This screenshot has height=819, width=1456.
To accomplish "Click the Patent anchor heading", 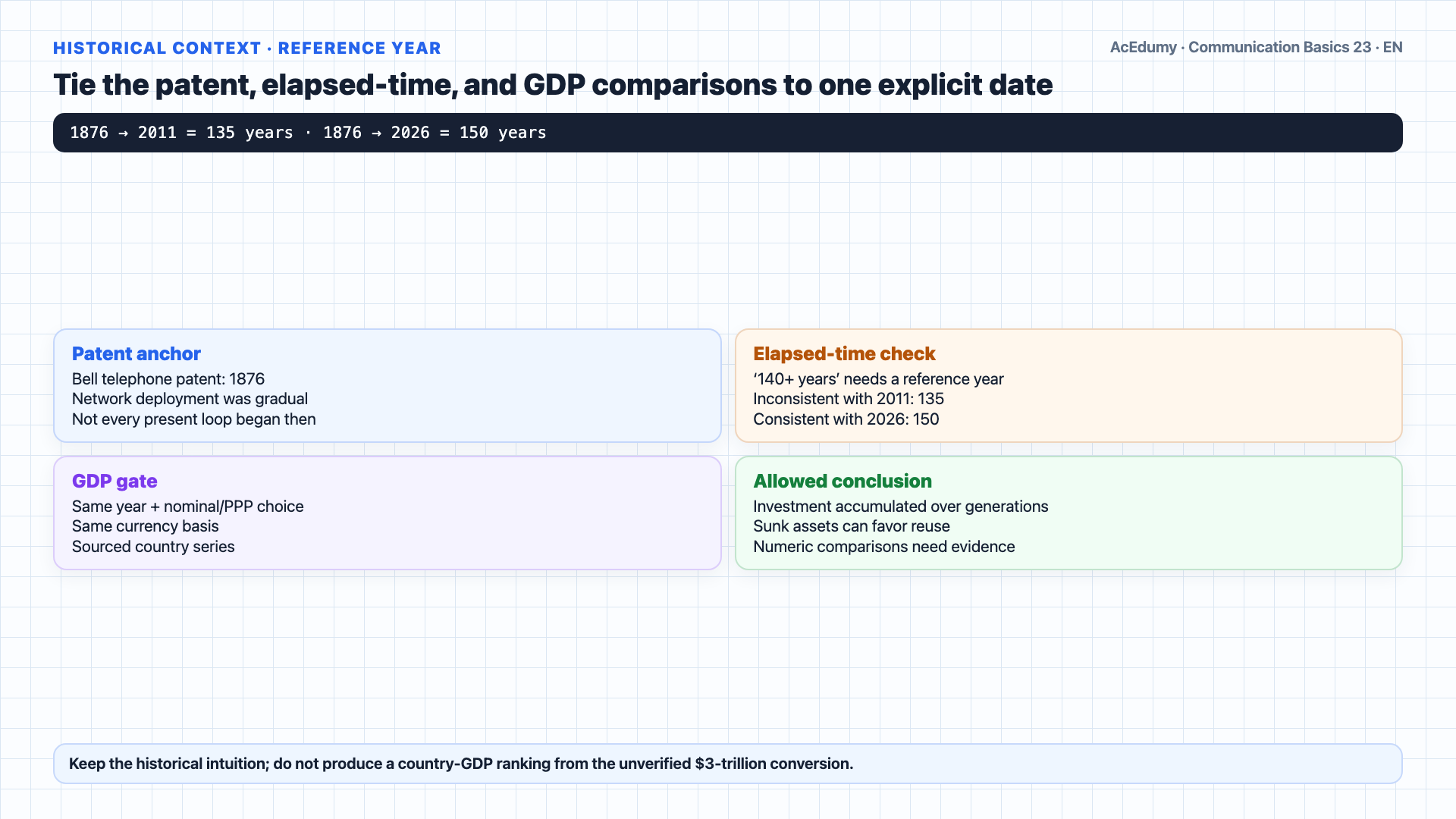I will coord(136,354).
